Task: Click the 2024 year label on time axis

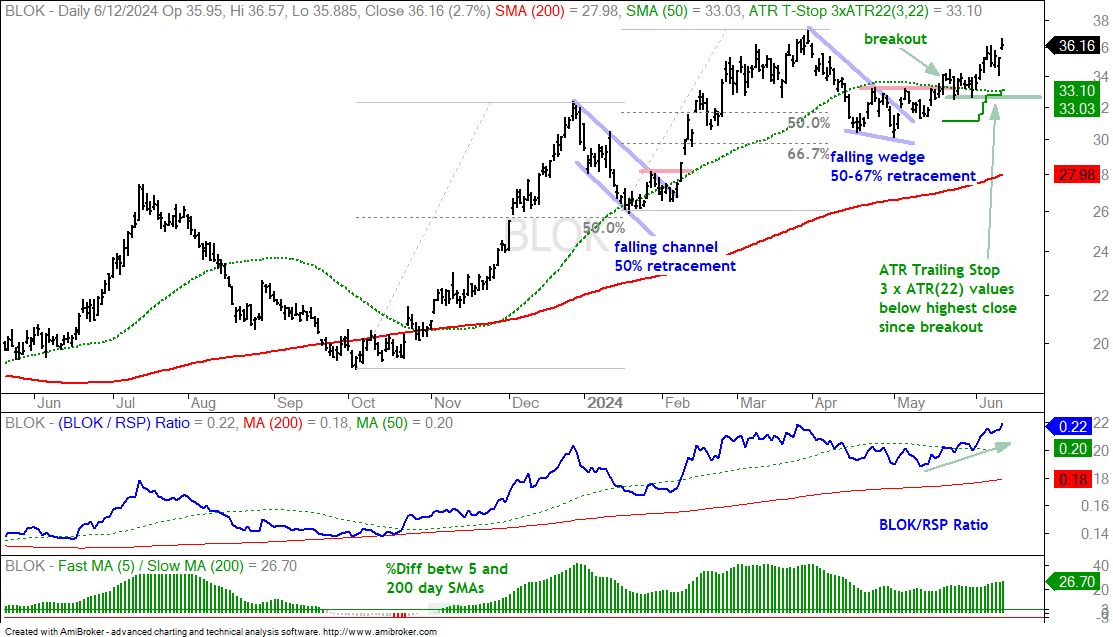Action: (x=605, y=403)
